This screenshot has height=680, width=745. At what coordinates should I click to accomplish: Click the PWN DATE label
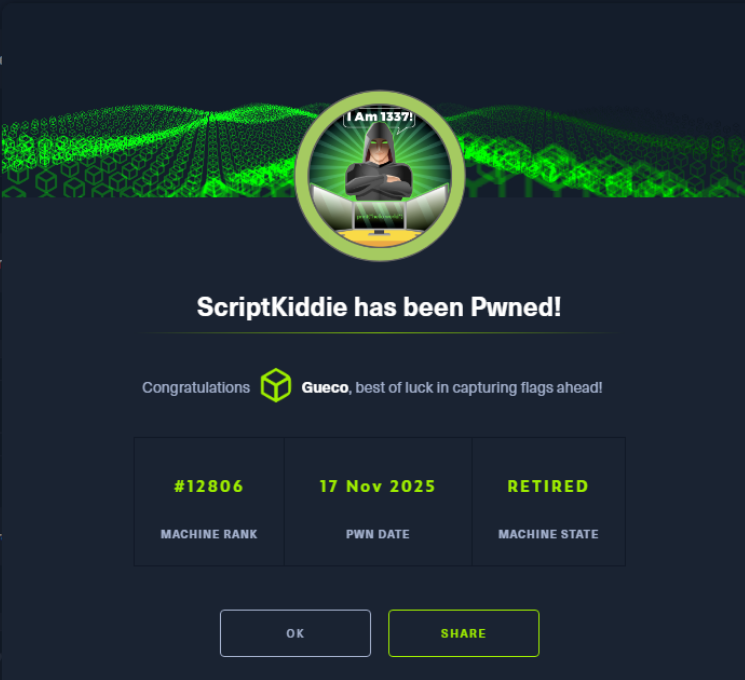pyautogui.click(x=378, y=534)
